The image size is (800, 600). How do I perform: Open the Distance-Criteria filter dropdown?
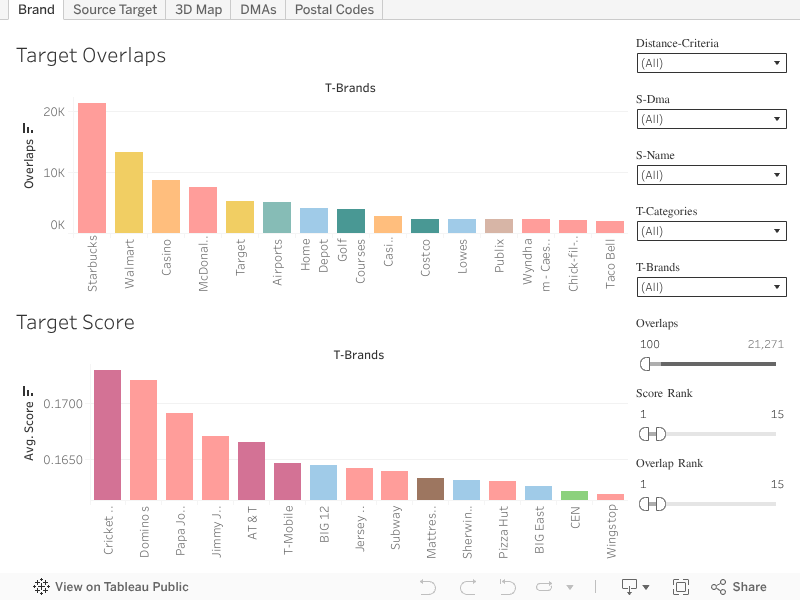pyautogui.click(x=711, y=63)
